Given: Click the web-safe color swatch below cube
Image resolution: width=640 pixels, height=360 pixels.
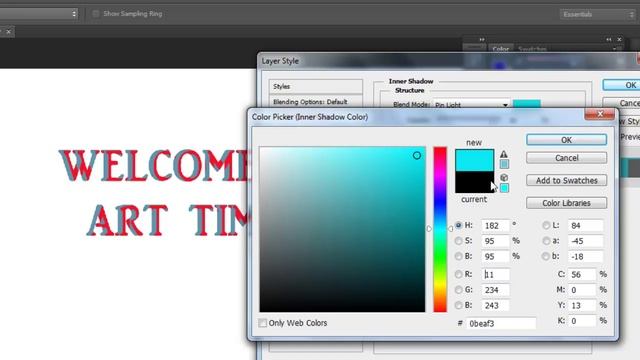Looking at the screenshot, I should pyautogui.click(x=504, y=188).
